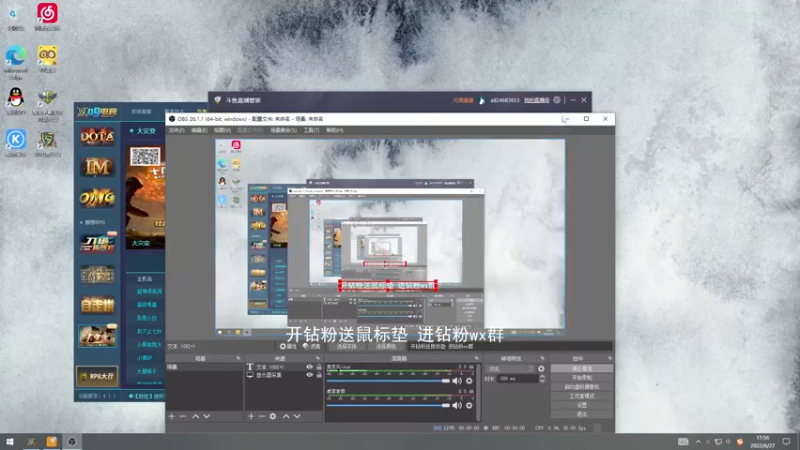Screen dimensions: 800x450
Task: Pop out the Controls dock panel
Action: coord(610,358)
